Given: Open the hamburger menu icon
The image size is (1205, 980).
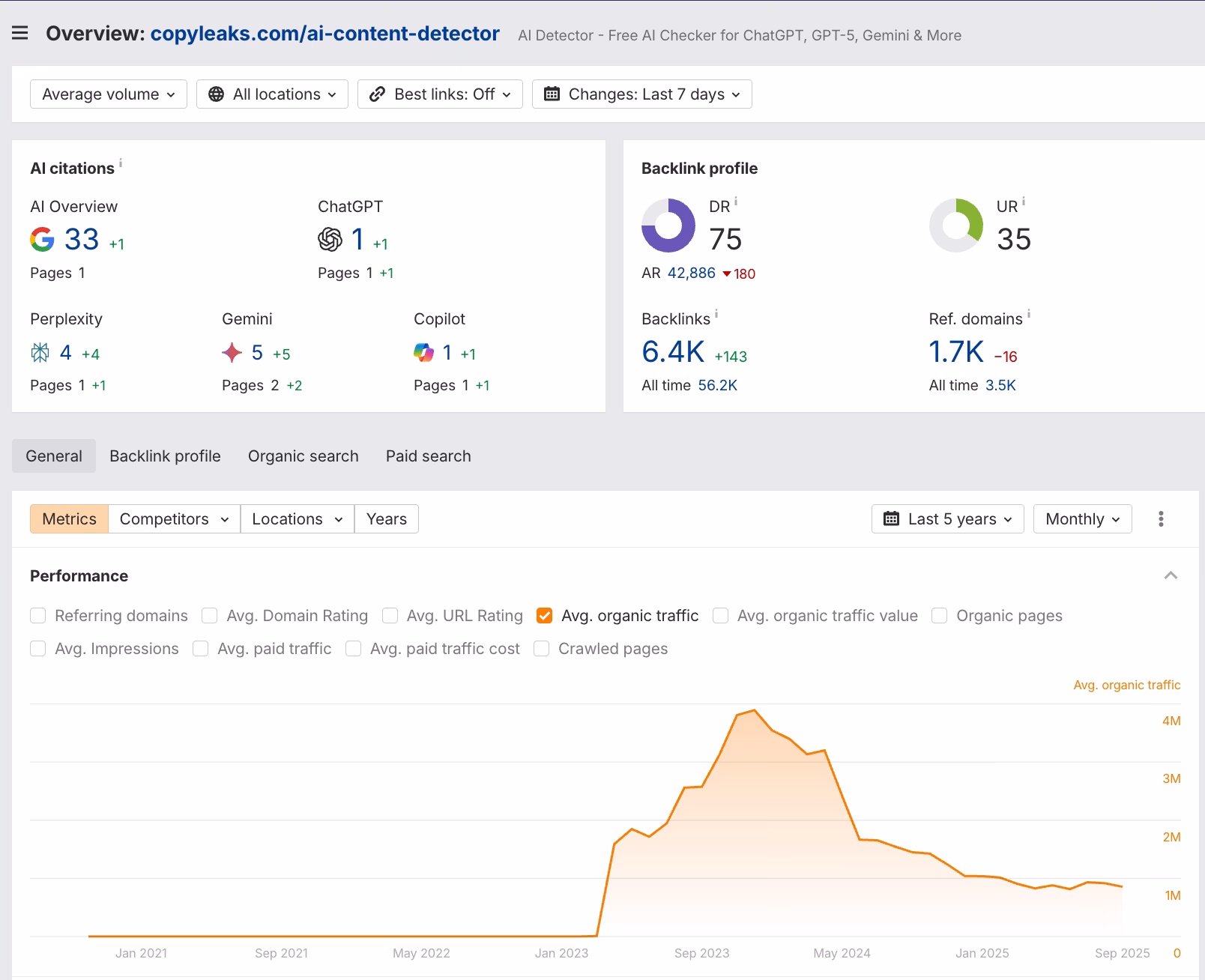Looking at the screenshot, I should pos(20,34).
